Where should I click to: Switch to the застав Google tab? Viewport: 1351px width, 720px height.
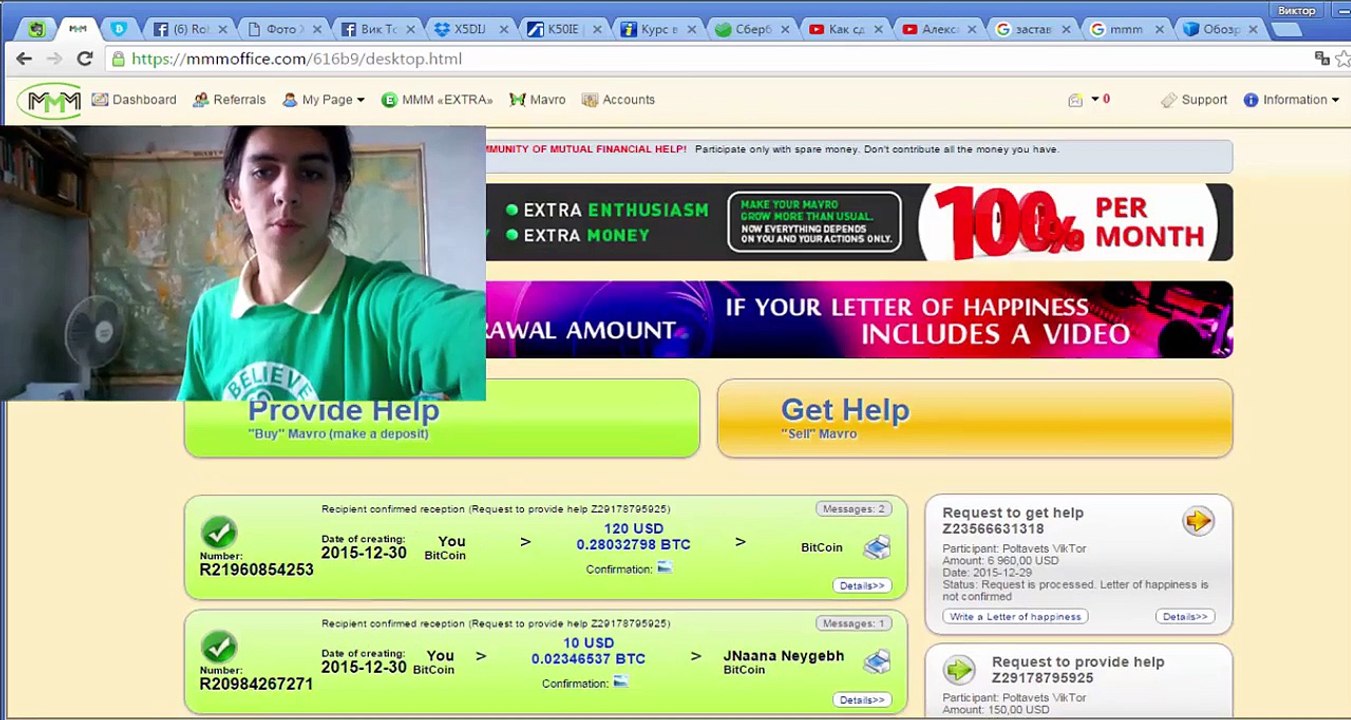[1032, 29]
